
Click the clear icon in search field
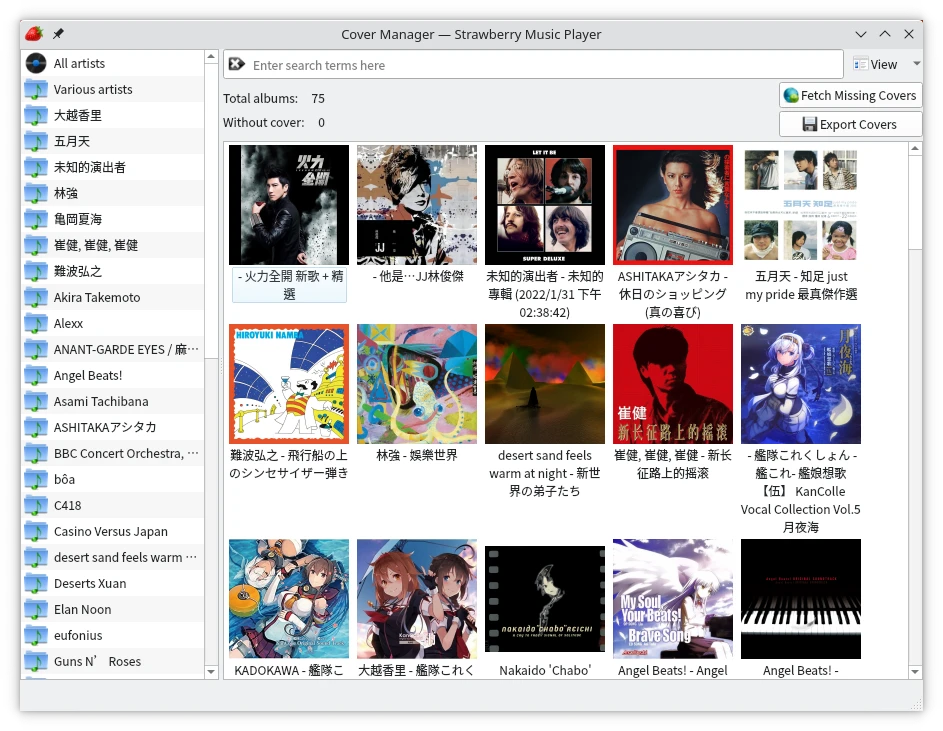(237, 65)
